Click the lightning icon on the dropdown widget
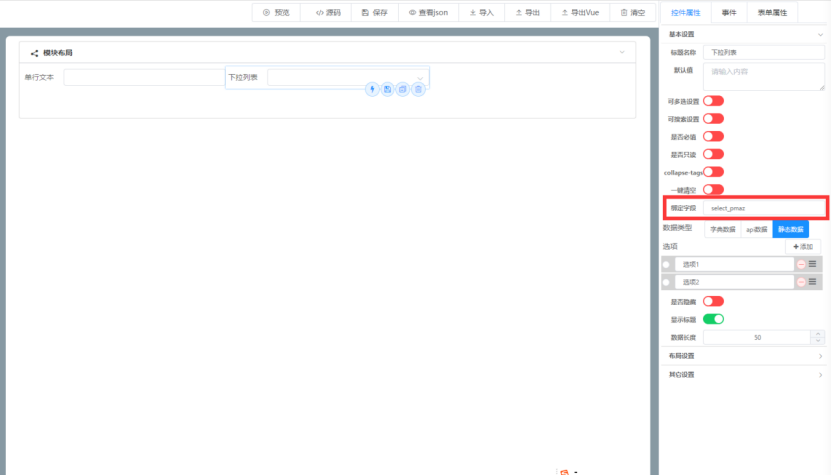The height and width of the screenshot is (475, 831). (x=373, y=89)
